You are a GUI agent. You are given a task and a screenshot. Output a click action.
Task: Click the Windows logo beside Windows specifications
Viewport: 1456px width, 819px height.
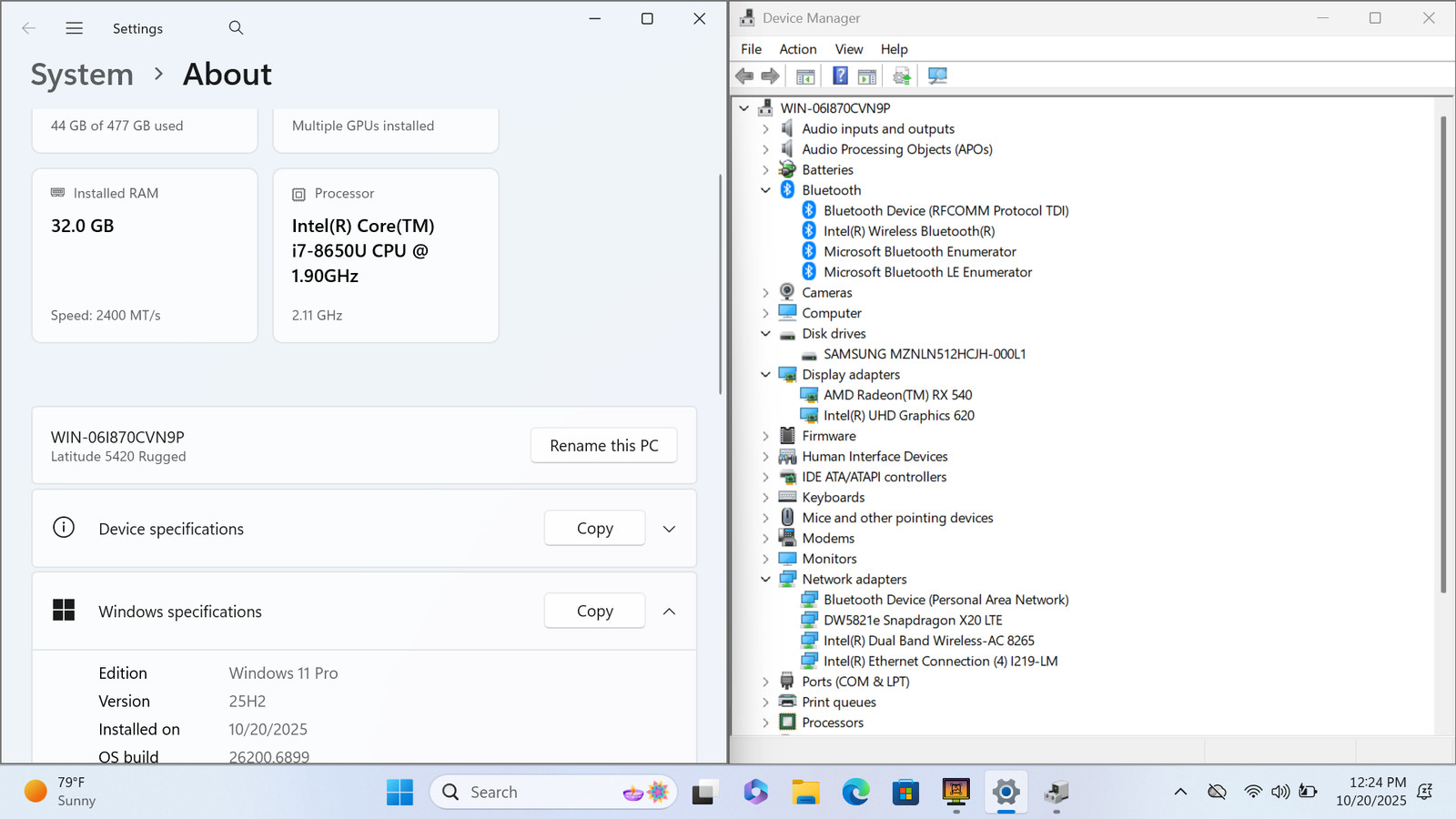click(x=64, y=611)
